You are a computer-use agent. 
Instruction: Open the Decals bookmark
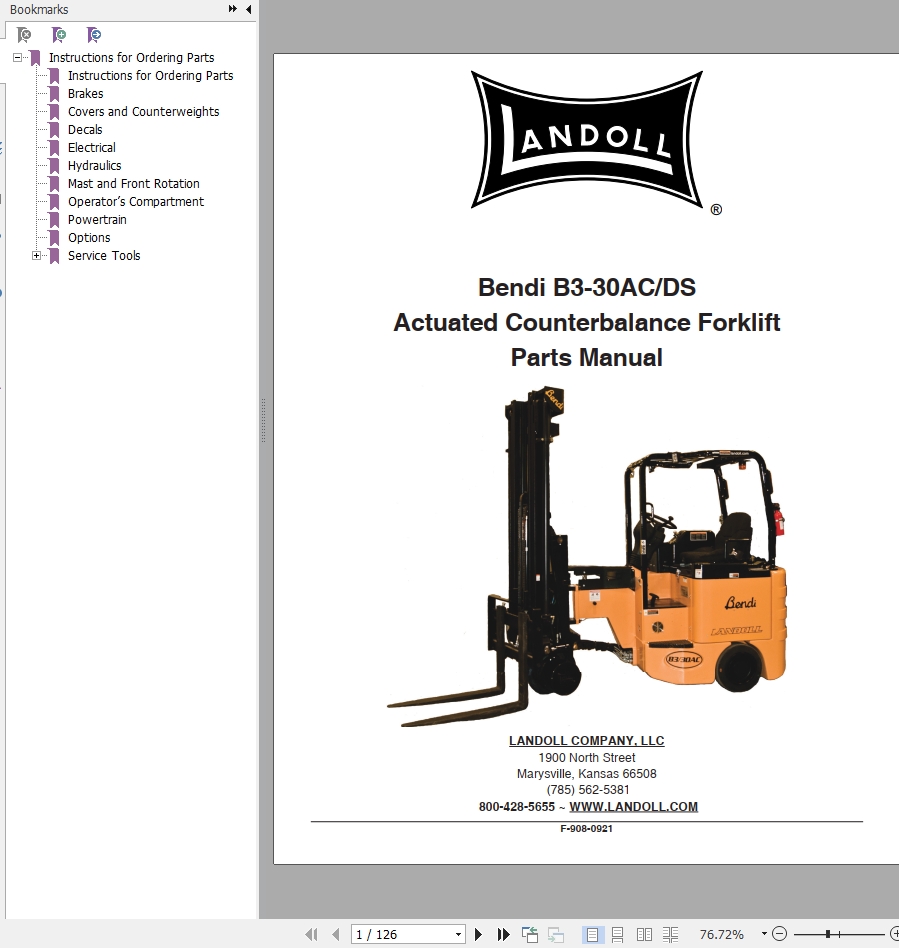[x=85, y=130]
